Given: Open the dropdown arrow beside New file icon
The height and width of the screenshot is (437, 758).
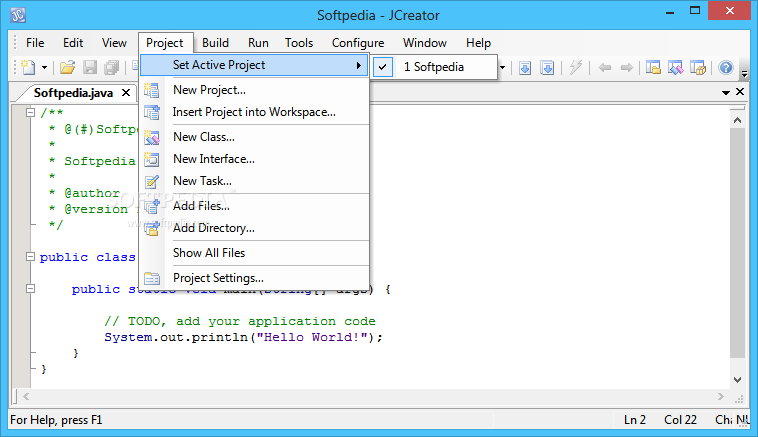Looking at the screenshot, I should tap(44, 67).
